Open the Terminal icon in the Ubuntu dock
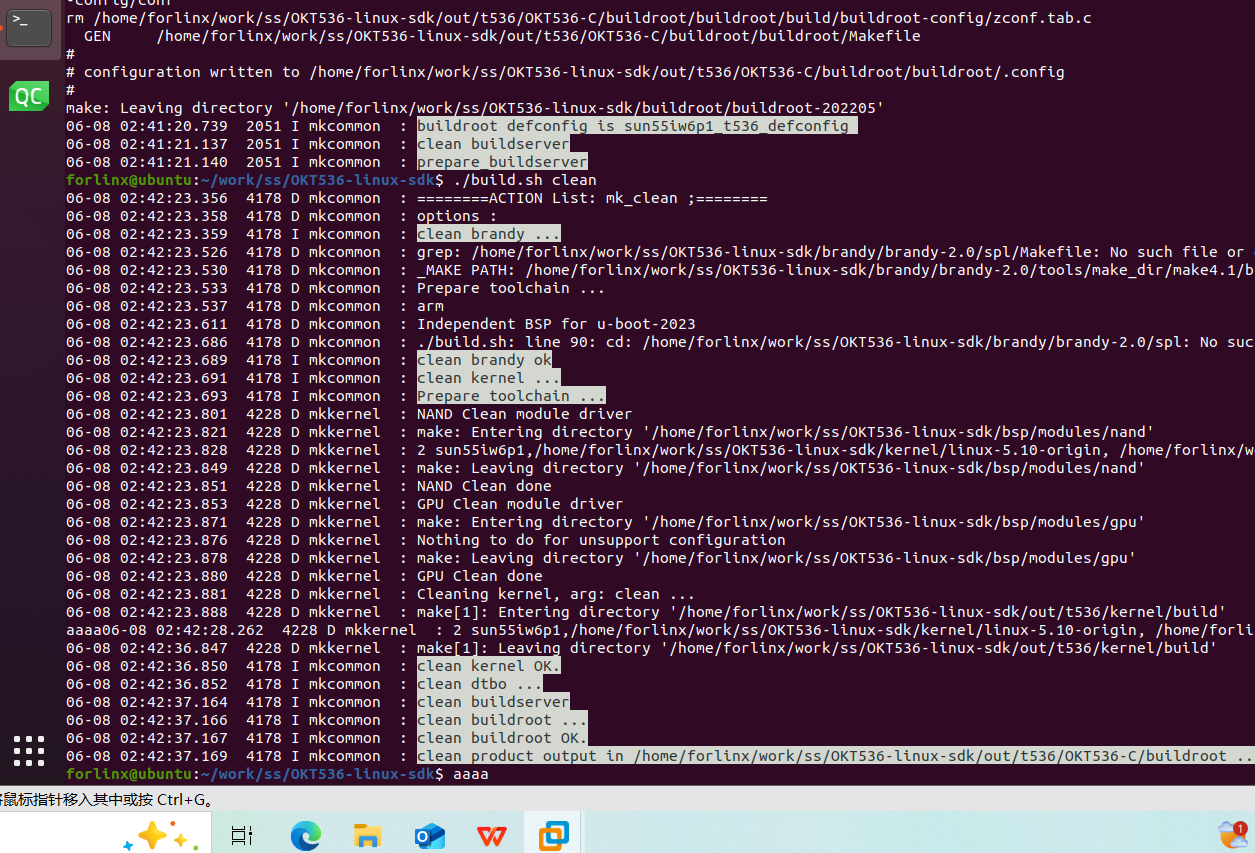 click(x=29, y=27)
